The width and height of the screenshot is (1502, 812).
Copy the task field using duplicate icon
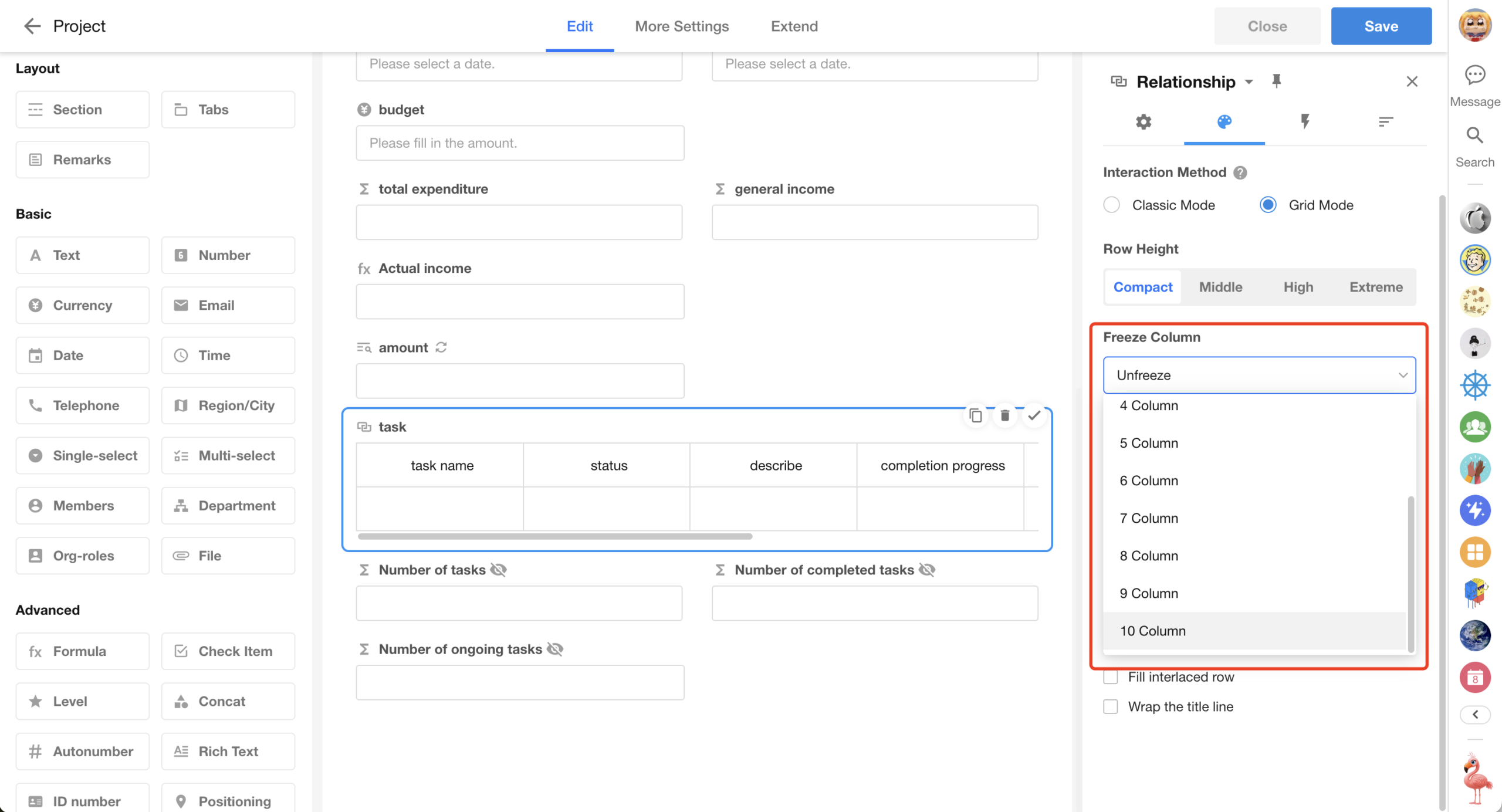(976, 415)
